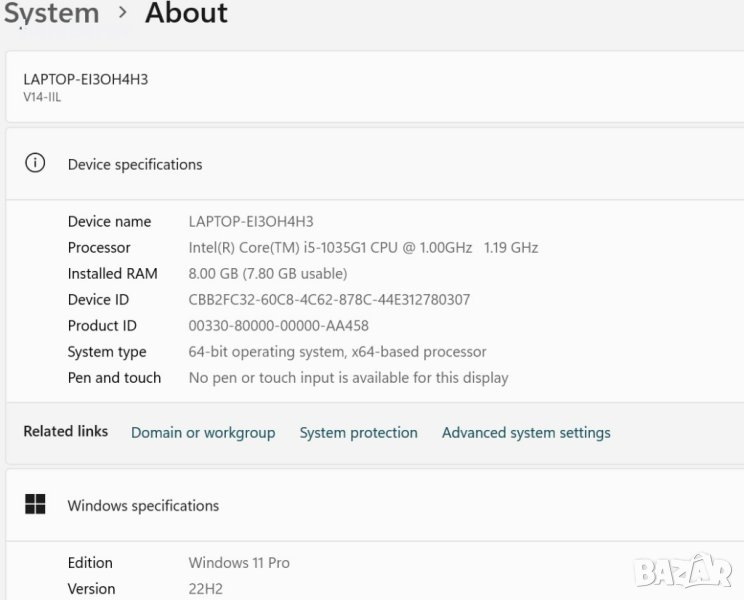Open System protection settings
The width and height of the screenshot is (744, 600).
(x=358, y=433)
